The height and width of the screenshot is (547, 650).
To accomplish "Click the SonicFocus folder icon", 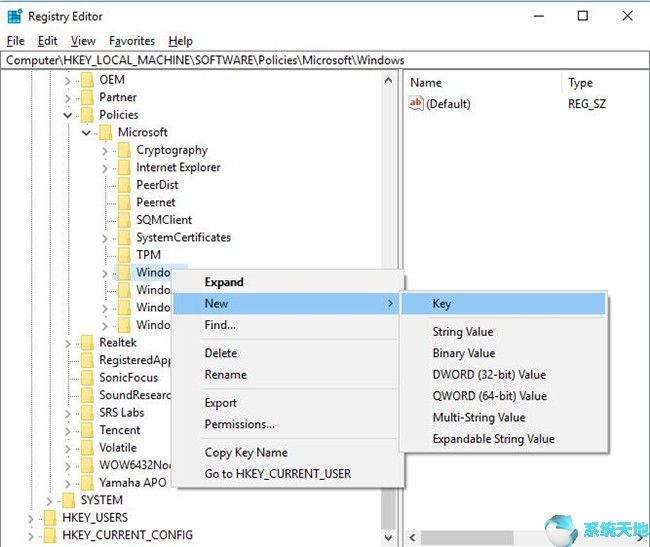I will click(x=87, y=378).
